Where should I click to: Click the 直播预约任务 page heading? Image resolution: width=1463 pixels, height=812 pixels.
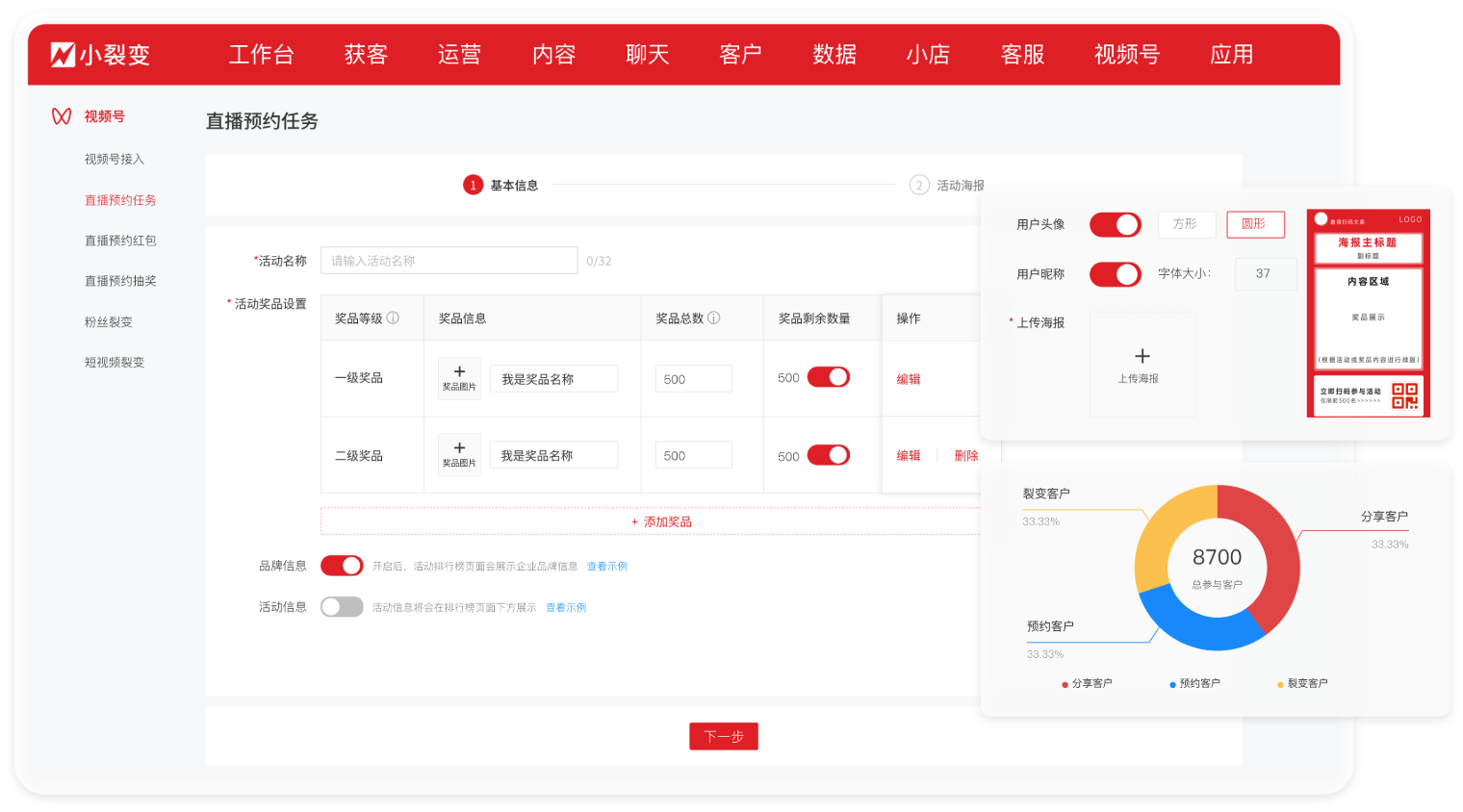tap(262, 121)
